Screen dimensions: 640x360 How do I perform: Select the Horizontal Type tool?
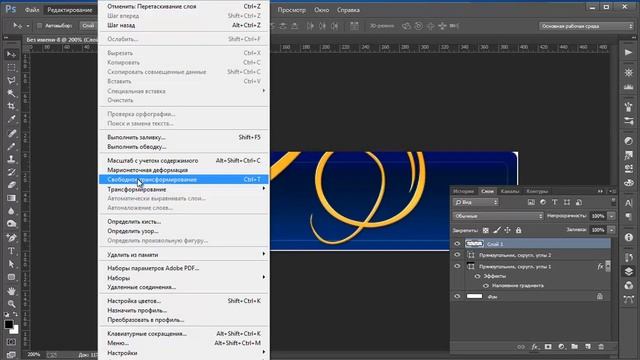[x=11, y=251]
